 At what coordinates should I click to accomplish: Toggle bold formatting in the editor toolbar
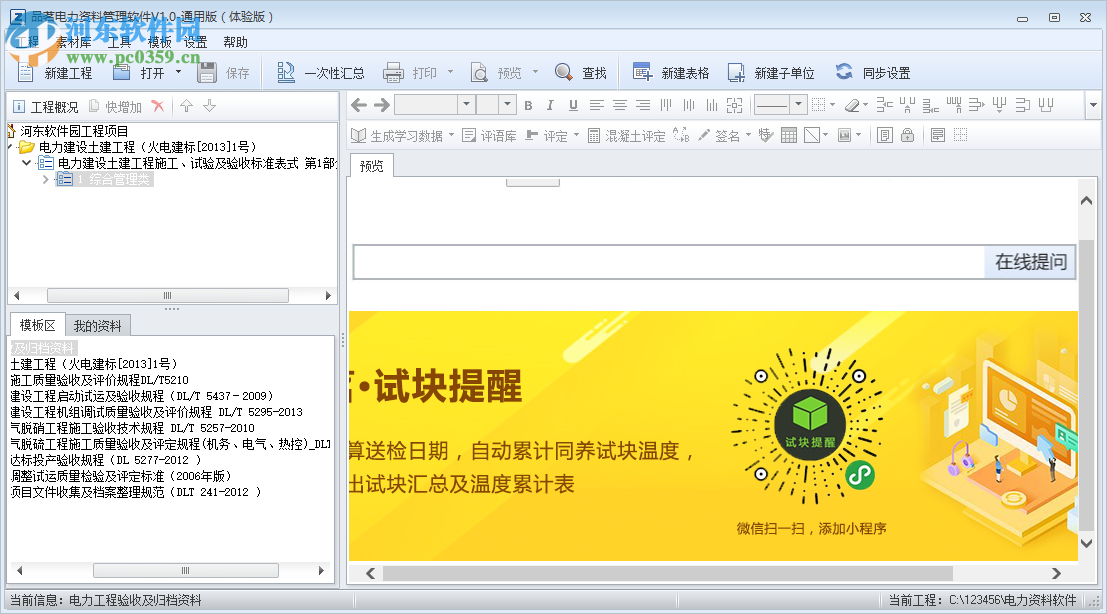pos(527,105)
